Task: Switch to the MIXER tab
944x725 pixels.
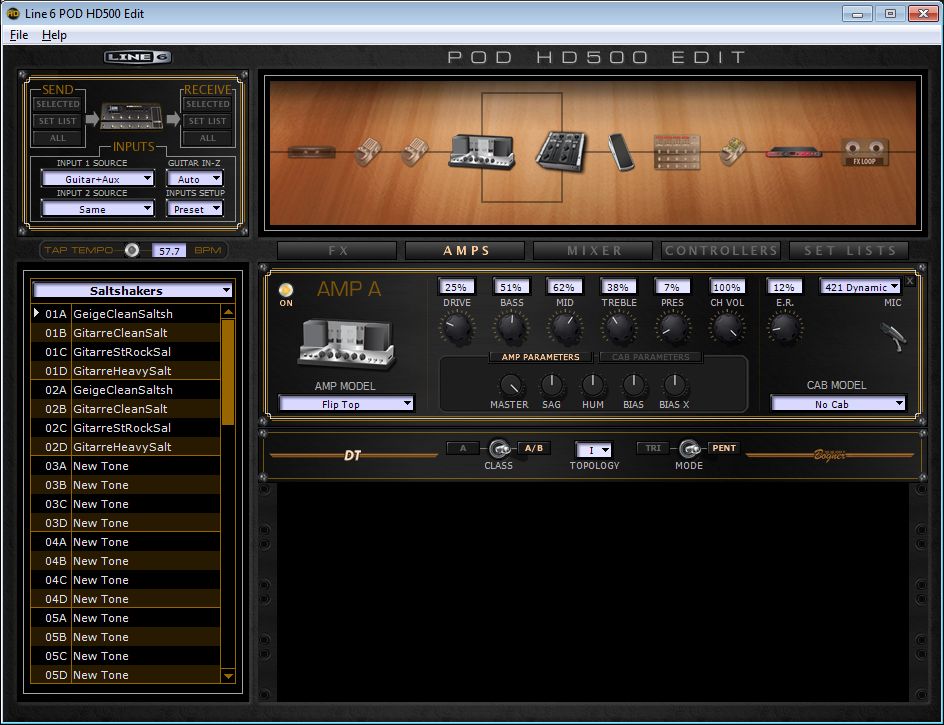Action: tap(593, 250)
